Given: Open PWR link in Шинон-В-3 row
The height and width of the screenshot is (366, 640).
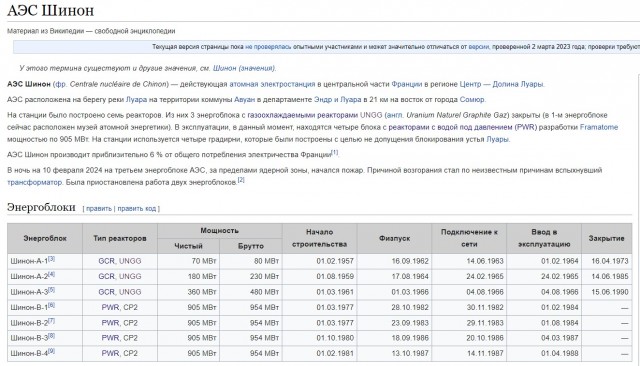Looking at the screenshot, I should coord(110,338).
